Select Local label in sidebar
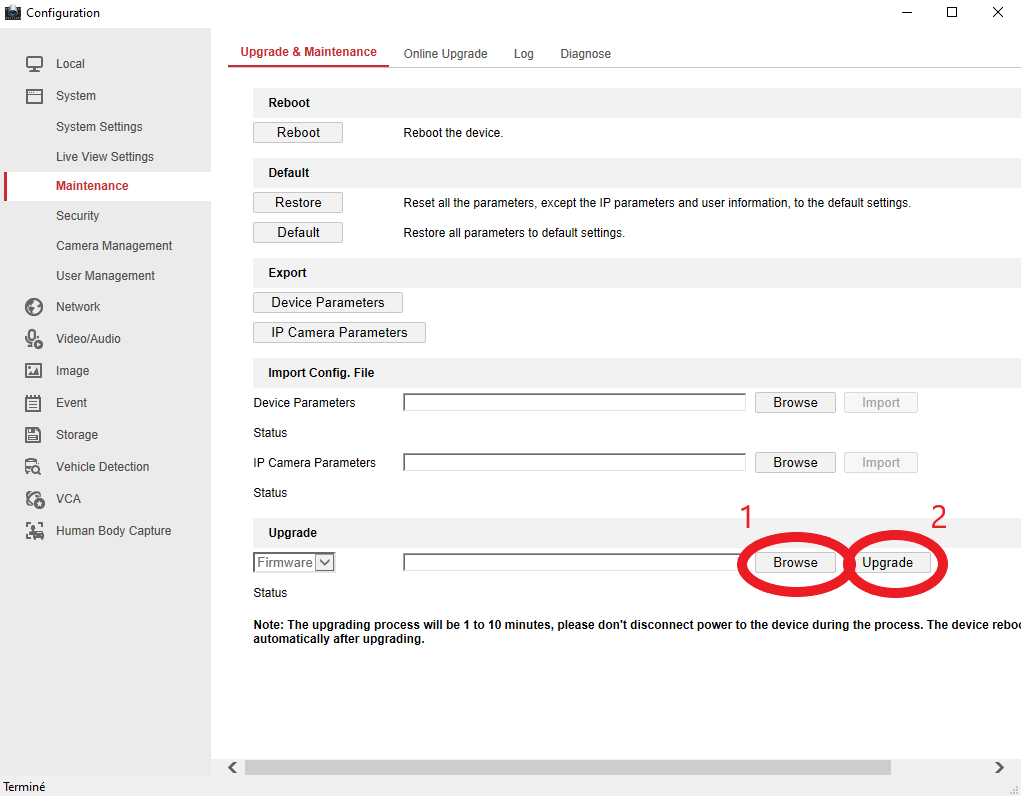Viewport: 1021px width, 796px height. click(x=70, y=64)
